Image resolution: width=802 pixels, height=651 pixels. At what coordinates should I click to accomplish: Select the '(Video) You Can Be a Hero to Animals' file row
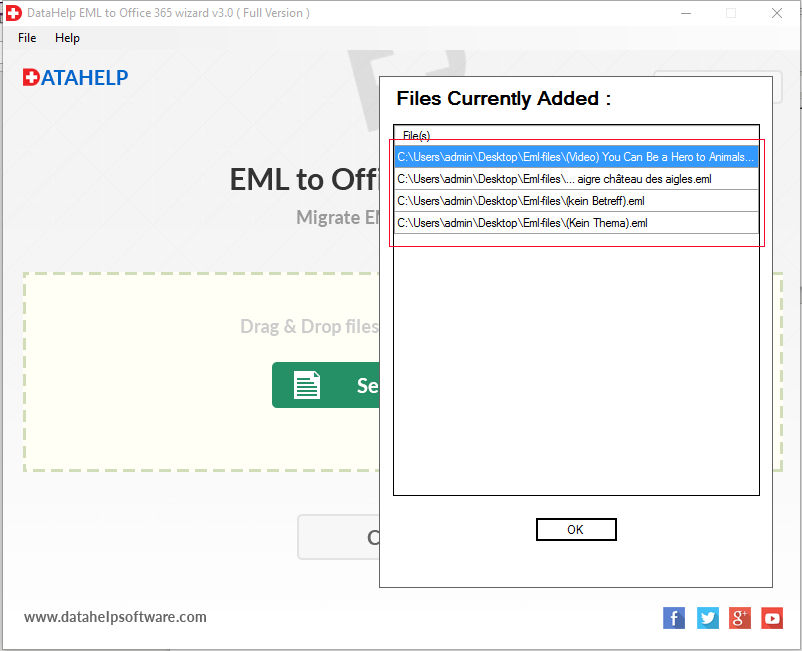tap(576, 157)
